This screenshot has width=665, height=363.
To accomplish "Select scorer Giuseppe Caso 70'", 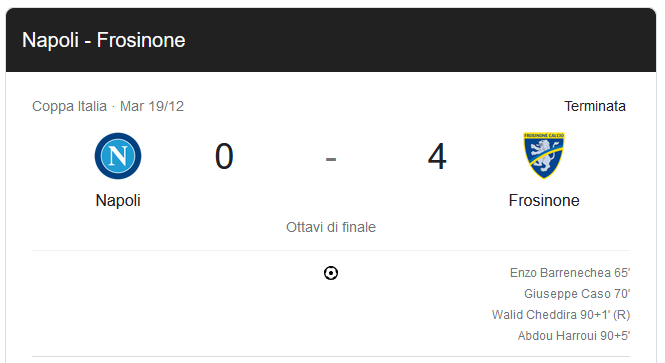I will [x=577, y=293].
